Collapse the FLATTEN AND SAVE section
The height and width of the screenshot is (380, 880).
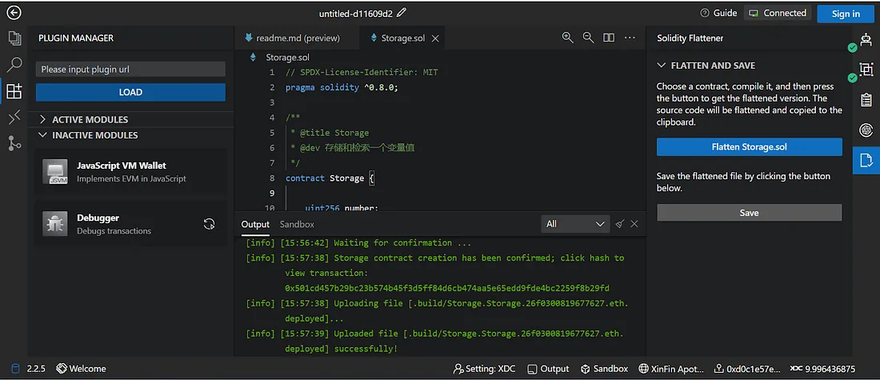click(706, 65)
